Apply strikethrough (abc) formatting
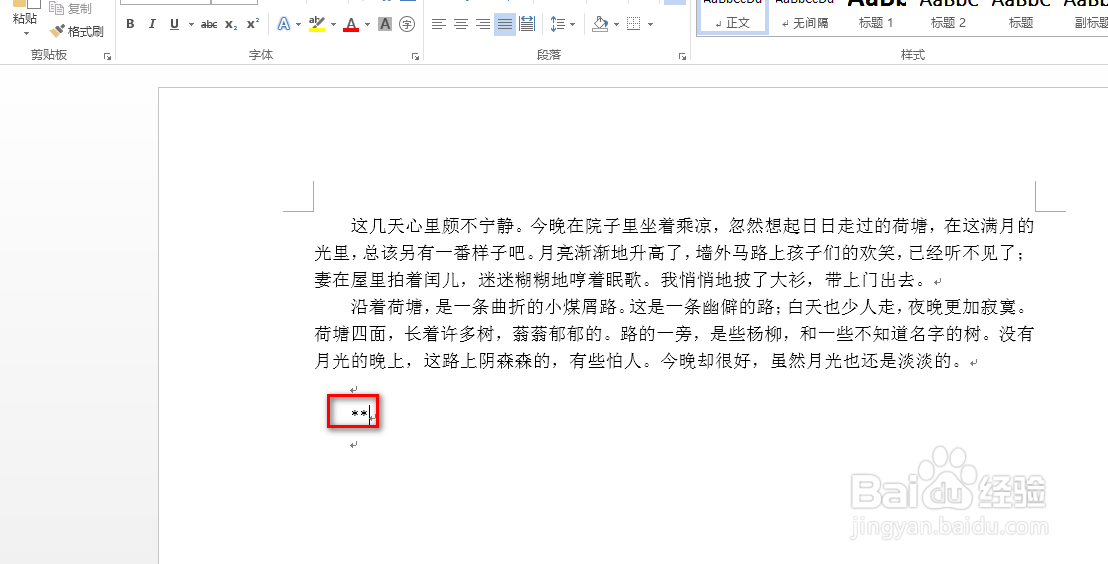Image resolution: width=1108 pixels, height=564 pixels. point(209,25)
